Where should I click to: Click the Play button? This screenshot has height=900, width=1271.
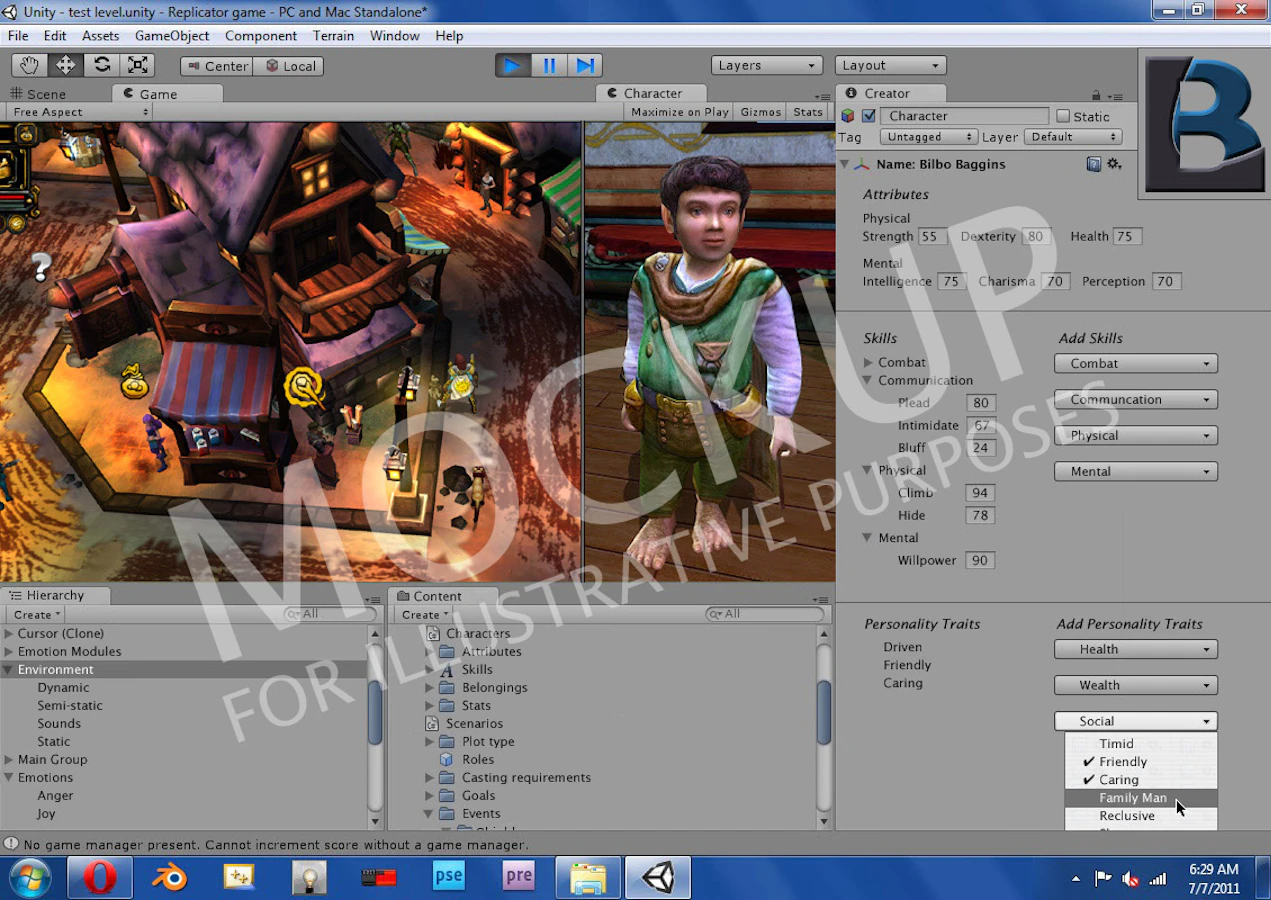513,65
